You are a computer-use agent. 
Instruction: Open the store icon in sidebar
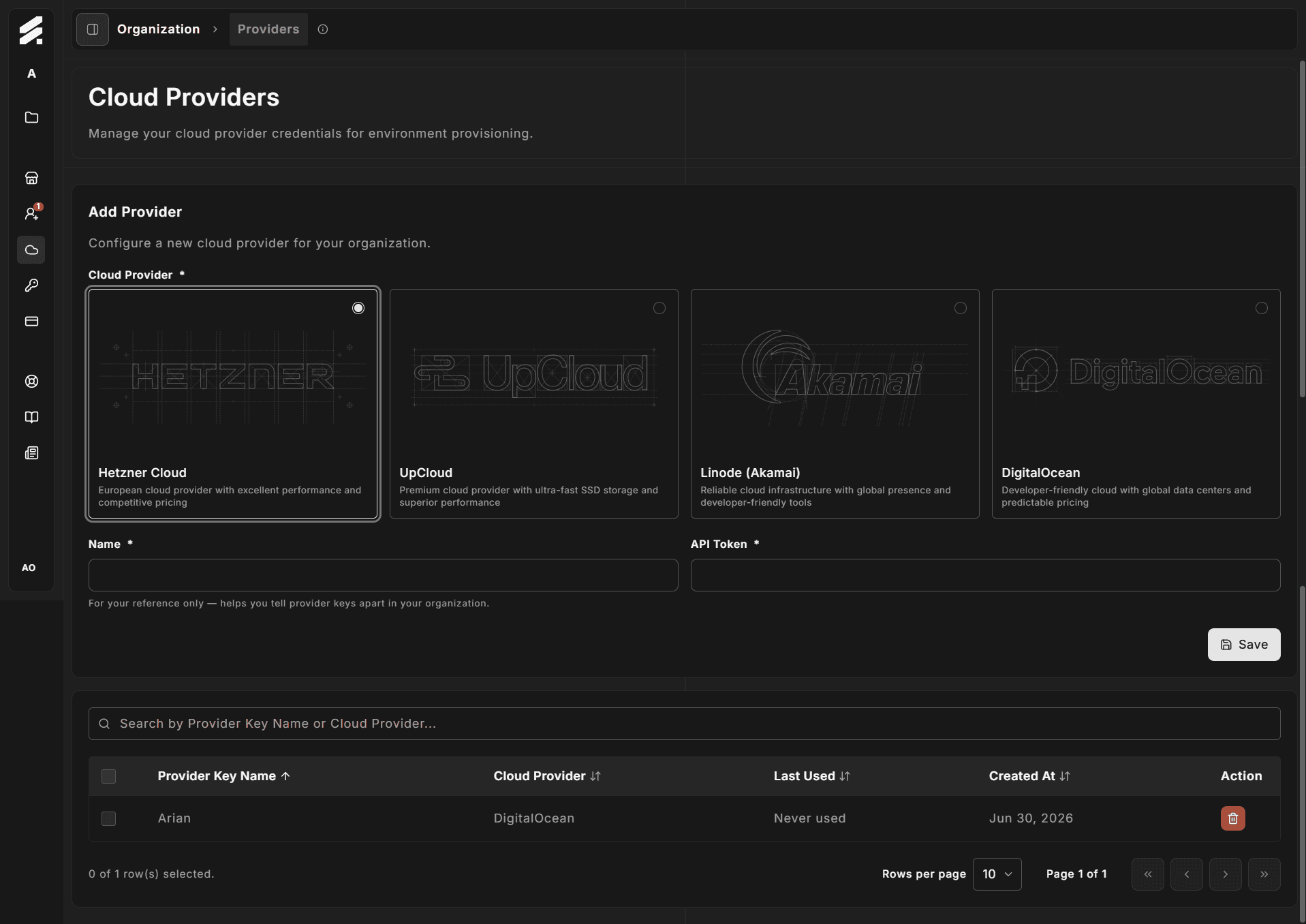31,178
